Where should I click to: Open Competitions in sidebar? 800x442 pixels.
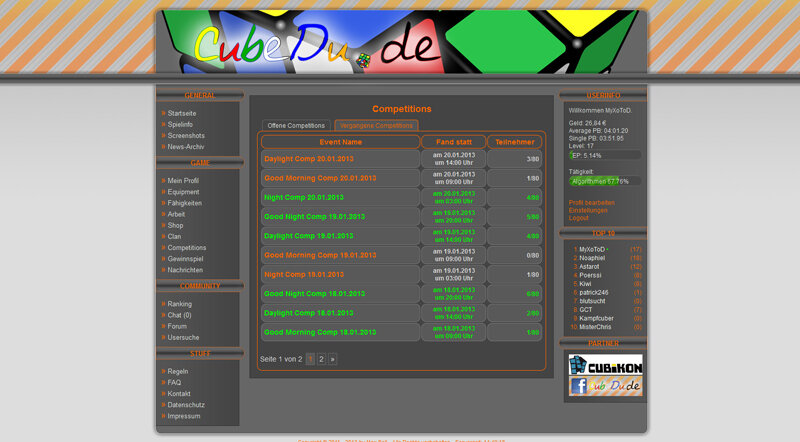click(x=187, y=248)
